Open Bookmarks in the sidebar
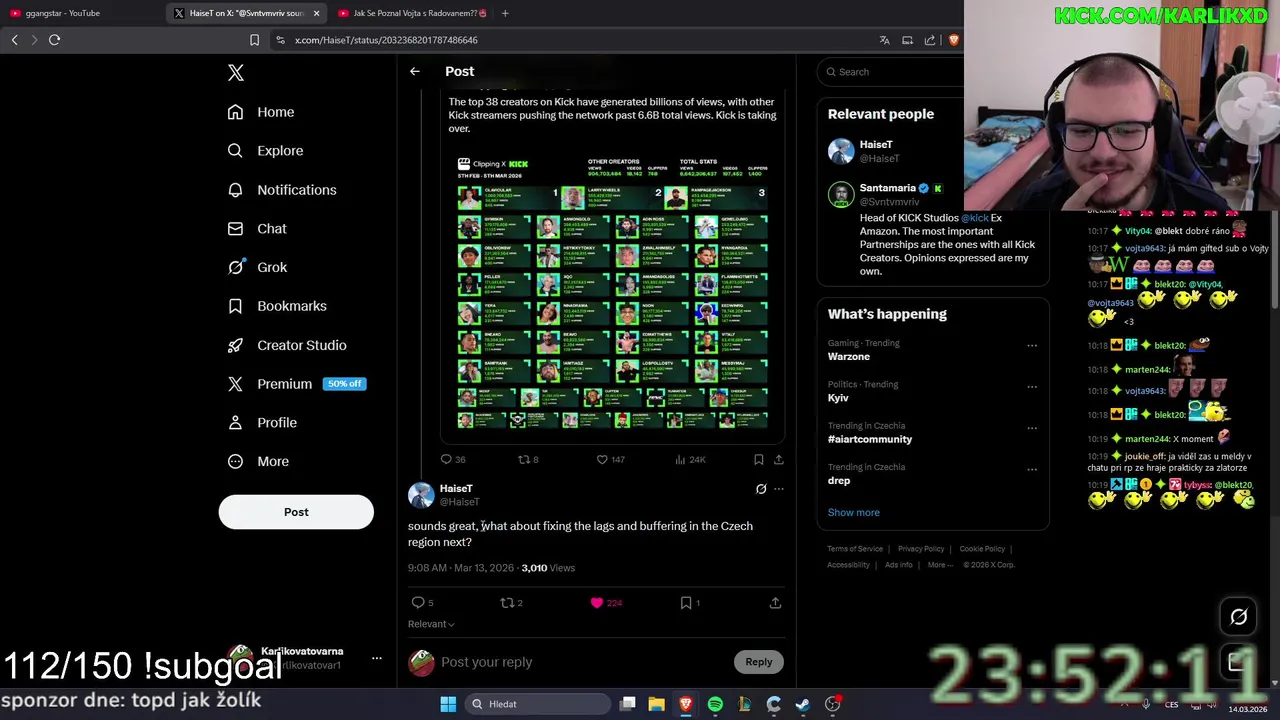Image resolution: width=1280 pixels, height=720 pixels. [x=277, y=306]
